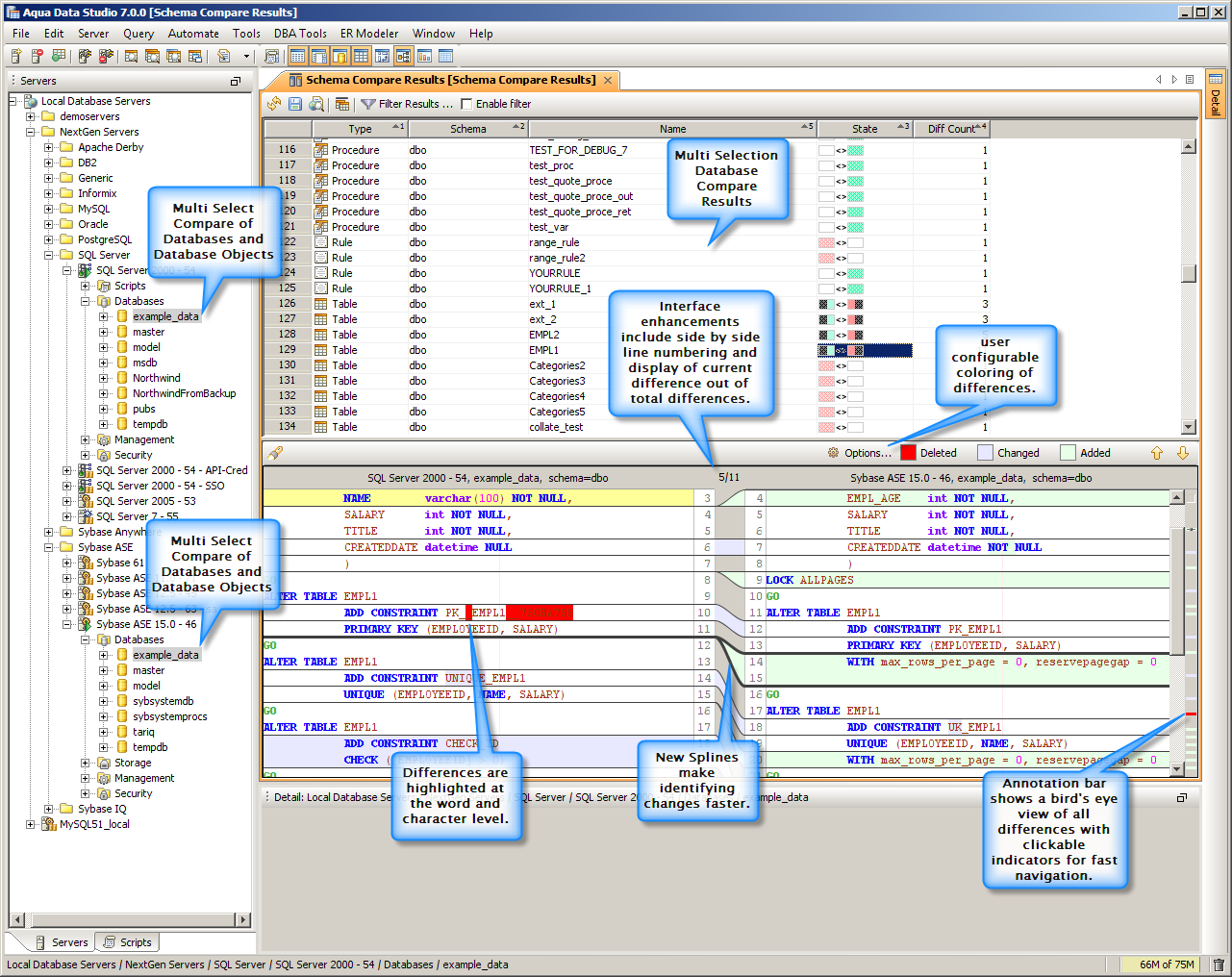Screen dimensions: 1232x977
Task: Enable the filter checkbox
Action: (467, 104)
